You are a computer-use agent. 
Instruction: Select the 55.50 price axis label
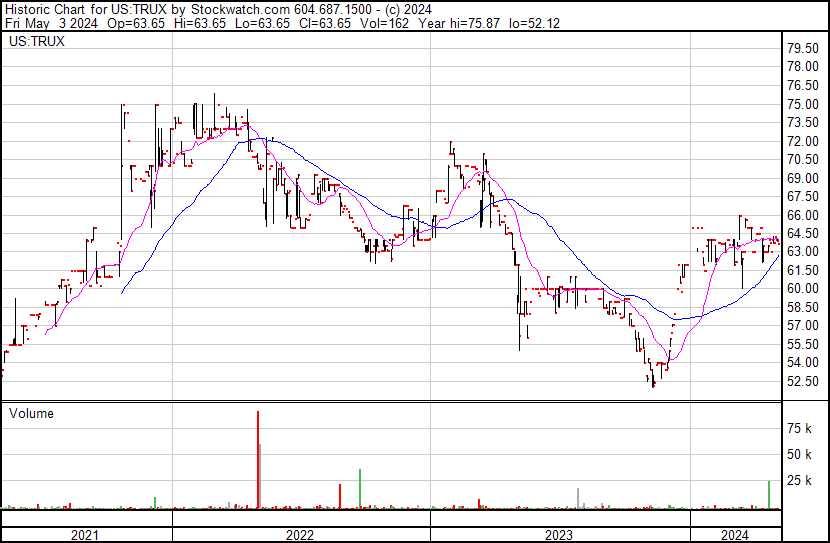[803, 345]
